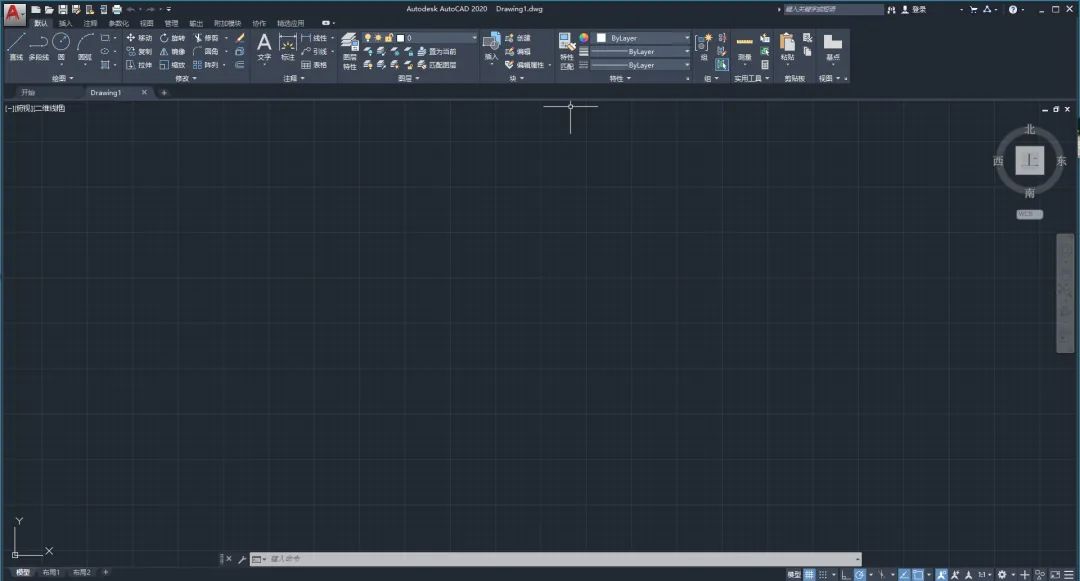The height and width of the screenshot is (581, 1080).
Task: Open Layer Properties (图层特性) manager
Action: pos(350,52)
